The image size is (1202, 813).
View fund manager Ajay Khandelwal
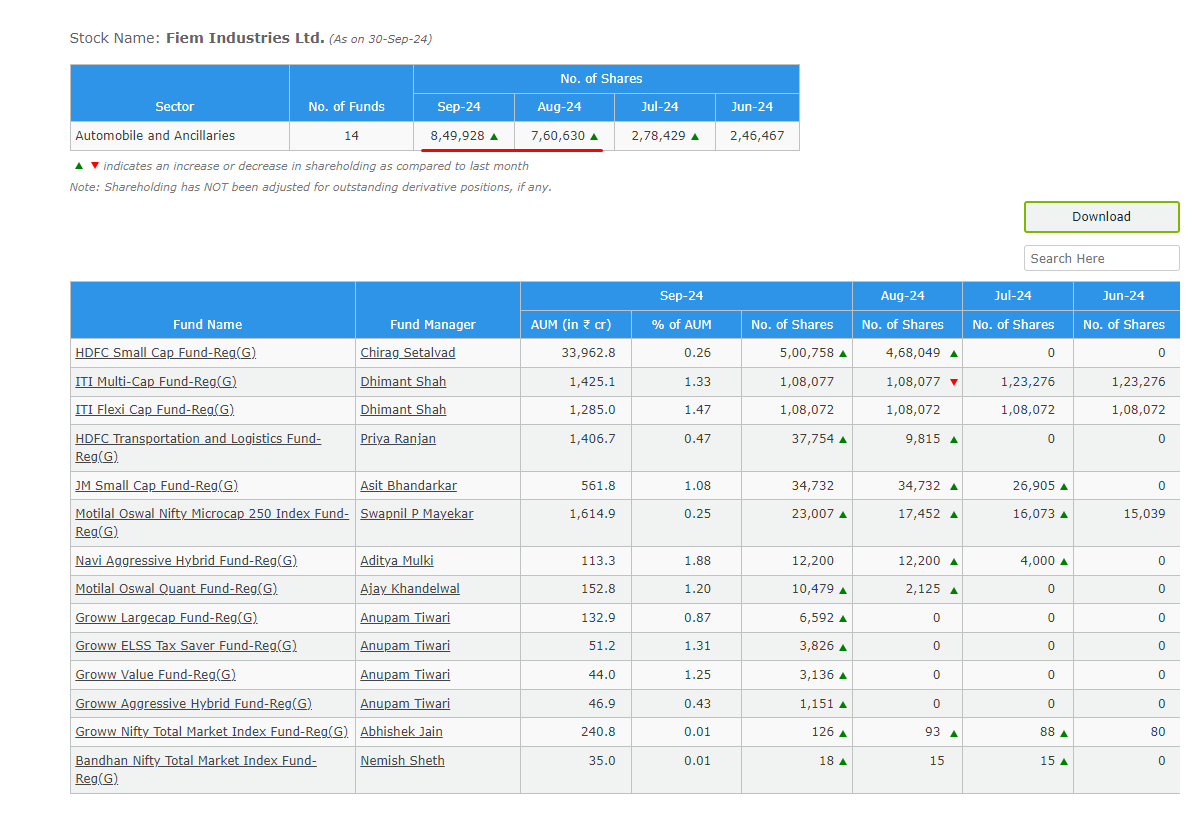pos(410,589)
